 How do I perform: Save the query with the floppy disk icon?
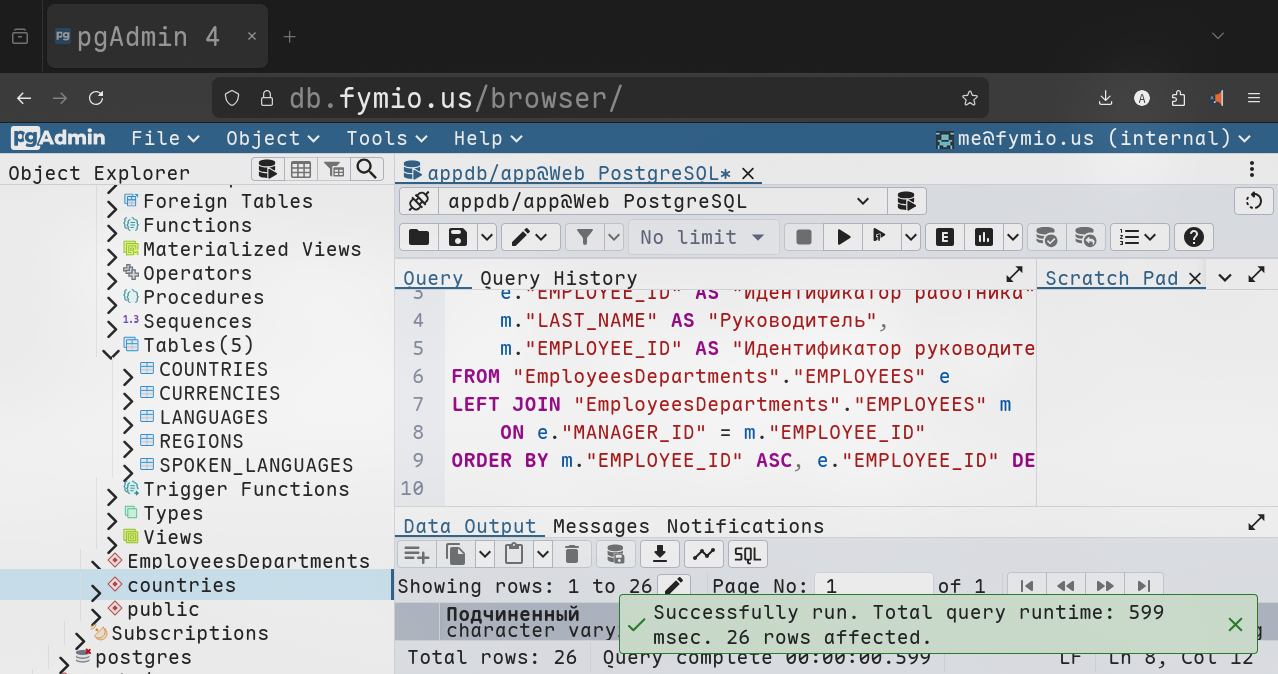[x=458, y=237]
